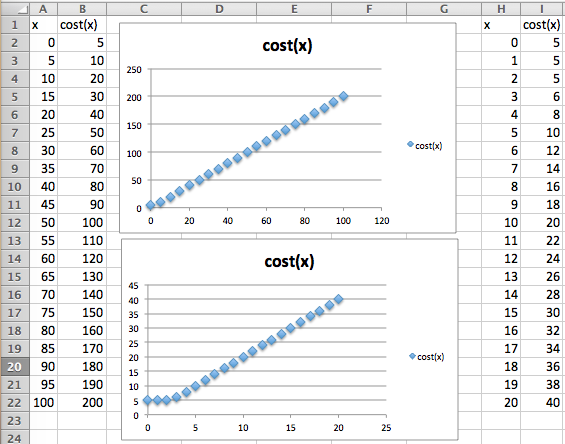The height and width of the screenshot is (444, 565).
Task: Click the bottom chart legend cost(x) entry
Action: [x=427, y=357]
